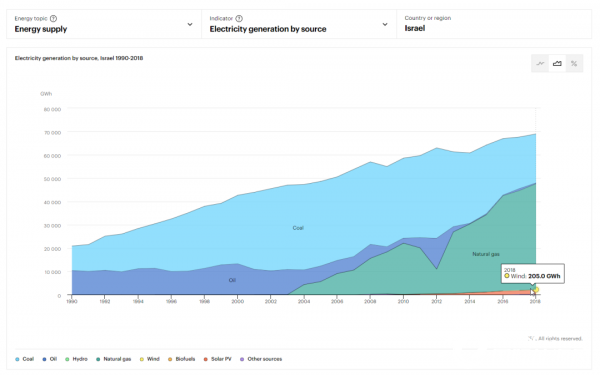Open the Country or region Israel selector
Screen dimensions: 600x375
pyautogui.click(x=494, y=24)
